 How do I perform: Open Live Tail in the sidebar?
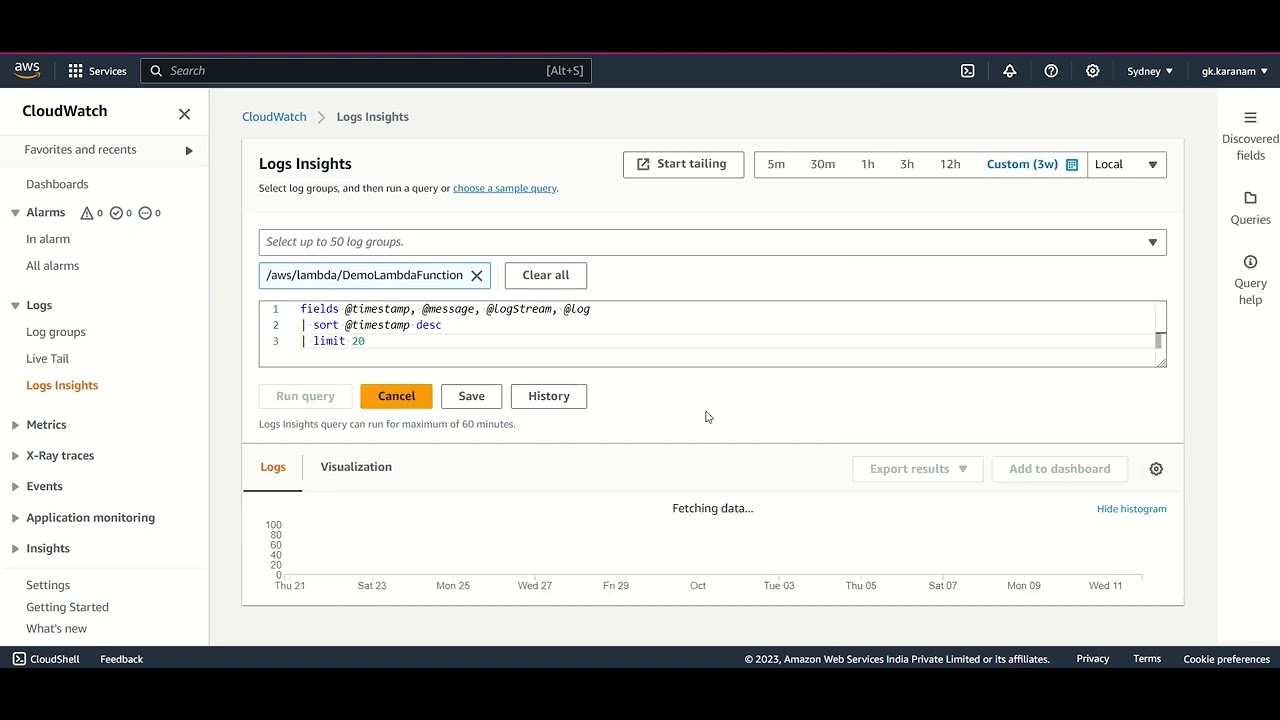click(x=47, y=359)
